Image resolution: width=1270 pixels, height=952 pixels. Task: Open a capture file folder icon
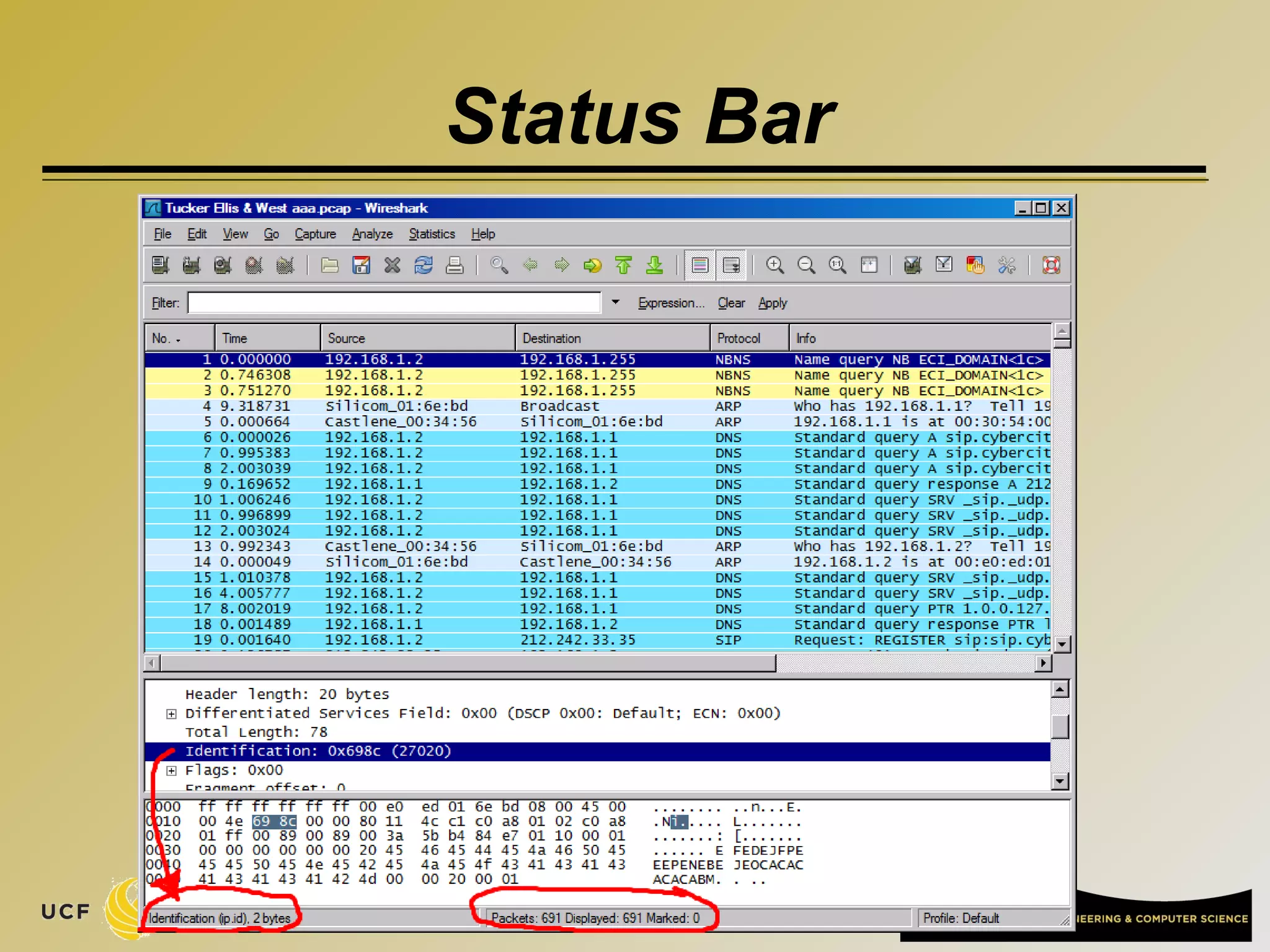tap(330, 265)
